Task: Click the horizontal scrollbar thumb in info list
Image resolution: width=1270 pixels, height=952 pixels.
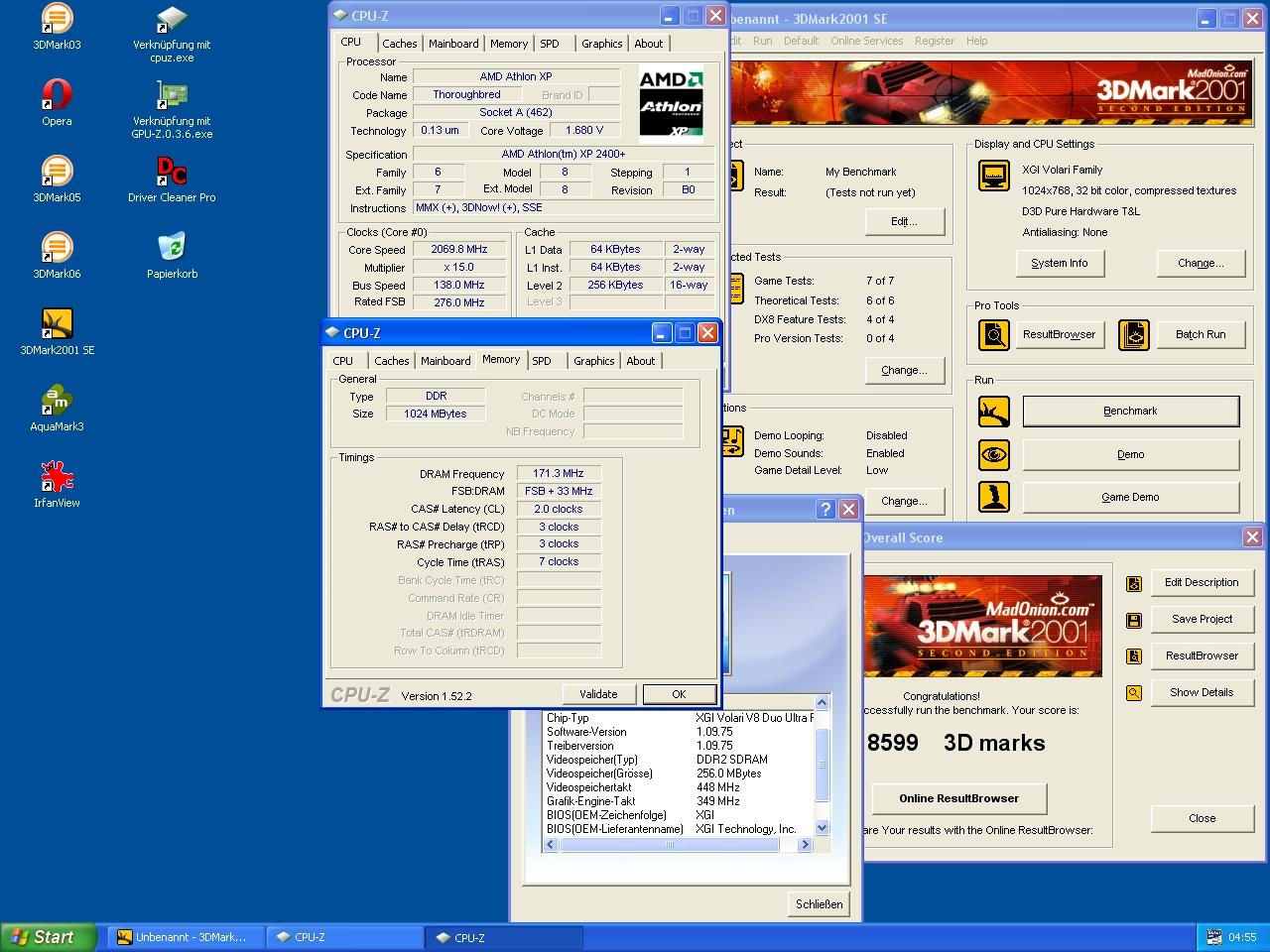Action: [x=670, y=845]
